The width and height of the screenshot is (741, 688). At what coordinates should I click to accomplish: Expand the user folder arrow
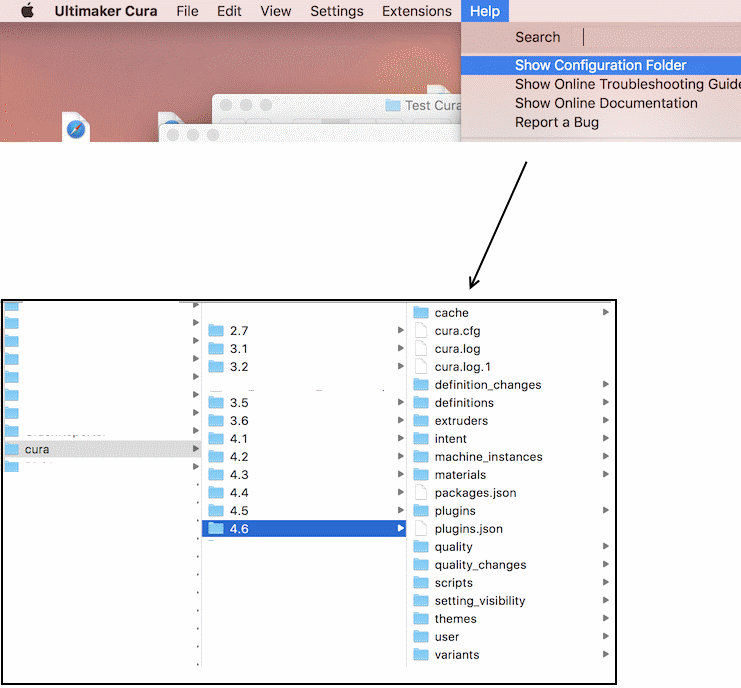coord(606,636)
